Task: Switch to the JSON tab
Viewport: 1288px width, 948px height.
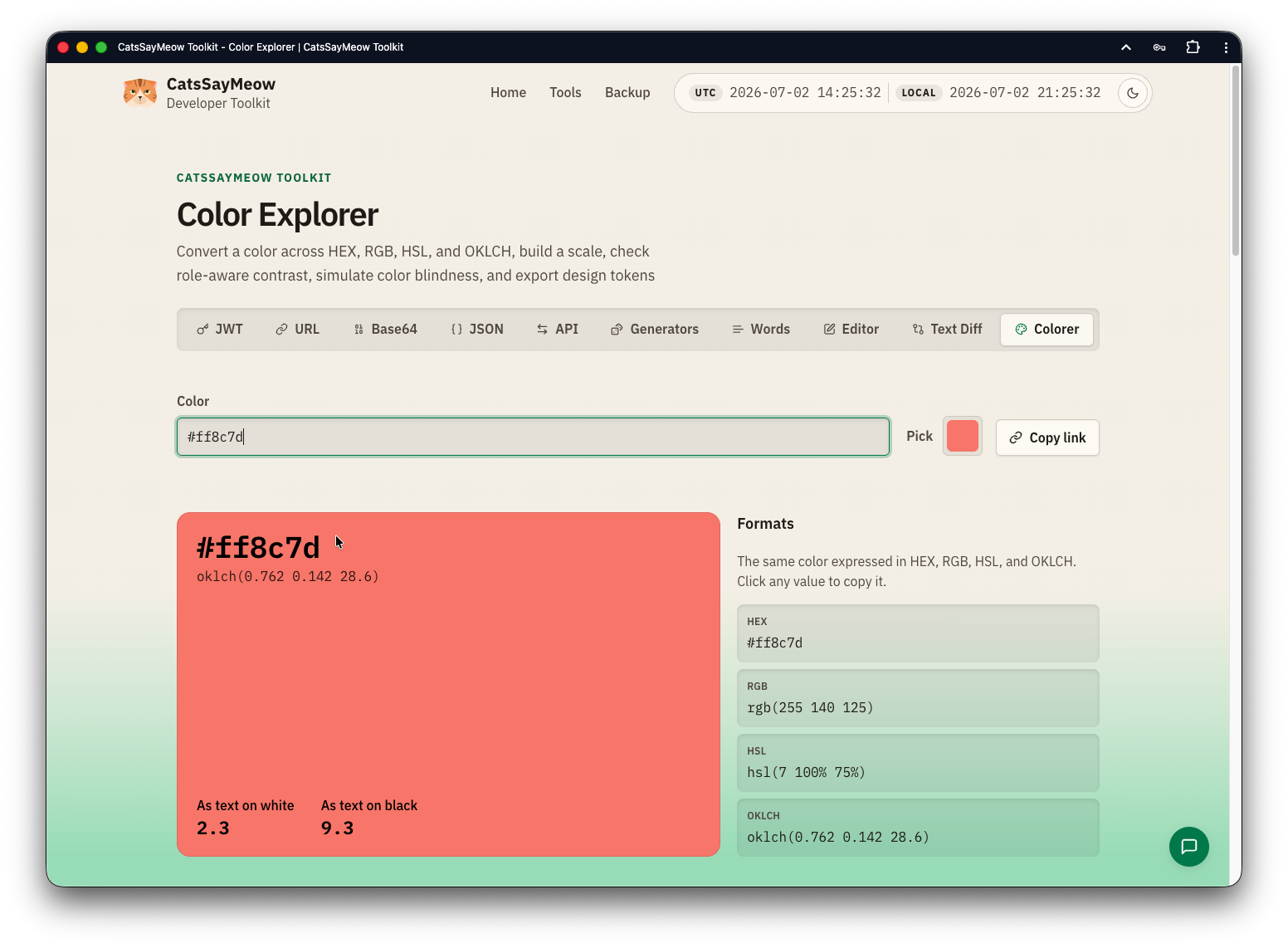Action: pos(477,330)
